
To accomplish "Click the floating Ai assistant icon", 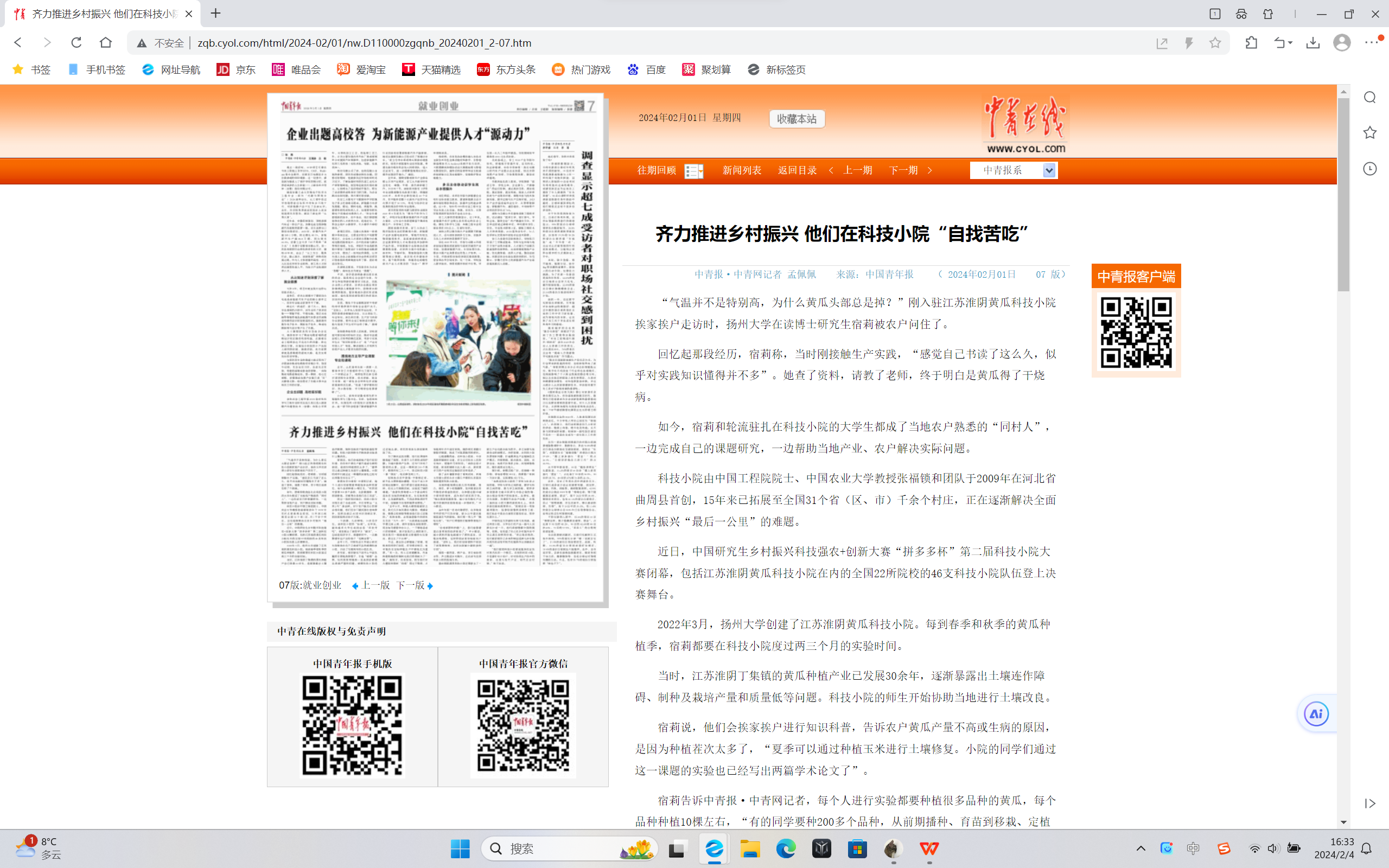I will pos(1316,713).
